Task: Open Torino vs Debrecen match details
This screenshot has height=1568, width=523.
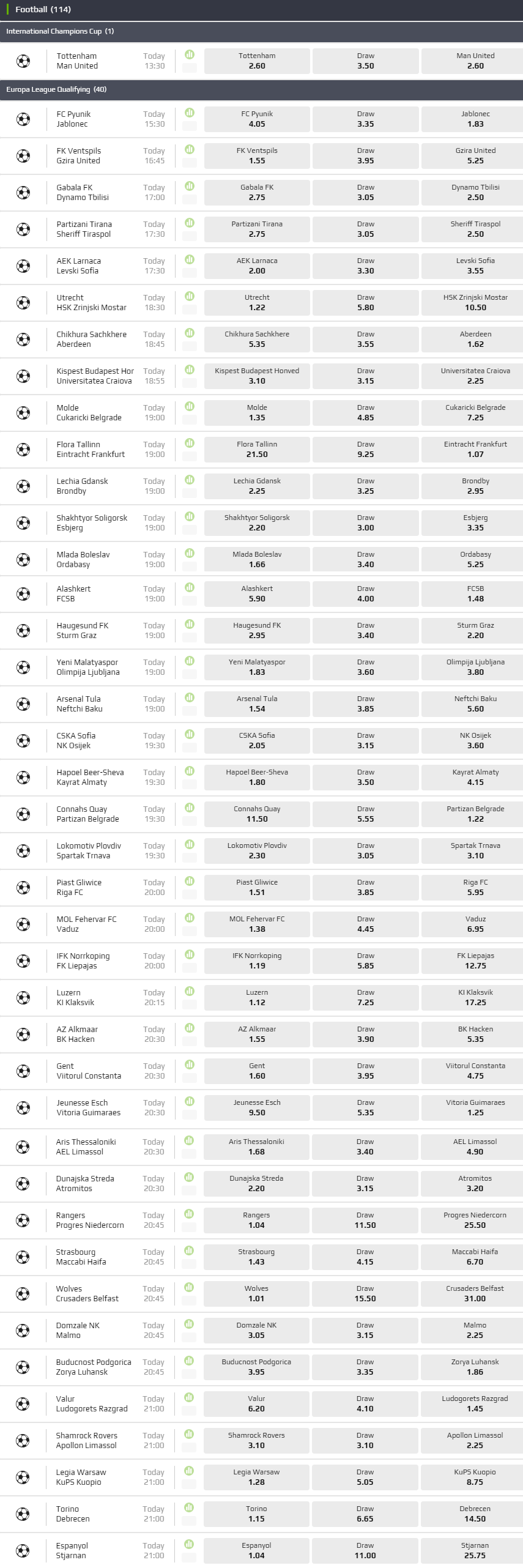Action: pyautogui.click(x=73, y=1514)
